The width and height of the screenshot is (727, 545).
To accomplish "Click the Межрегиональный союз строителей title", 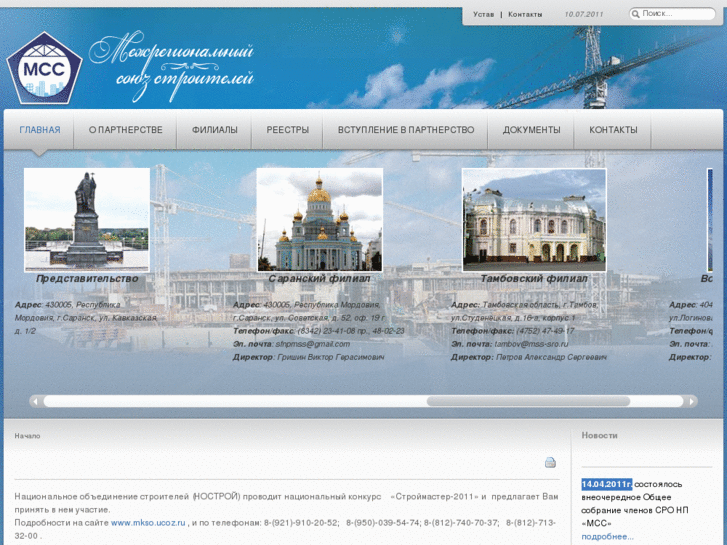I will pyautogui.click(x=172, y=66).
